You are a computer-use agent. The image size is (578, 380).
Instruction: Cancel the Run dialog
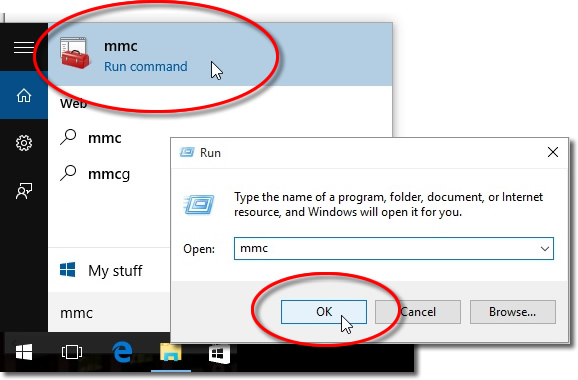[x=418, y=312]
